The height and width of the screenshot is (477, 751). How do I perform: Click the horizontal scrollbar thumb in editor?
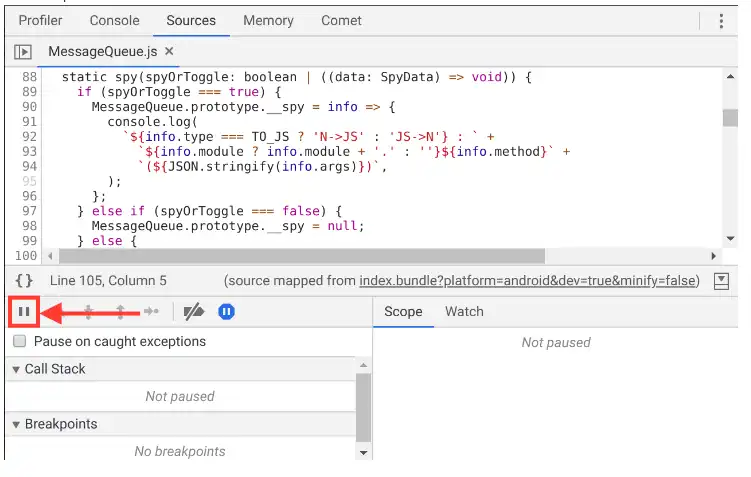point(302,256)
